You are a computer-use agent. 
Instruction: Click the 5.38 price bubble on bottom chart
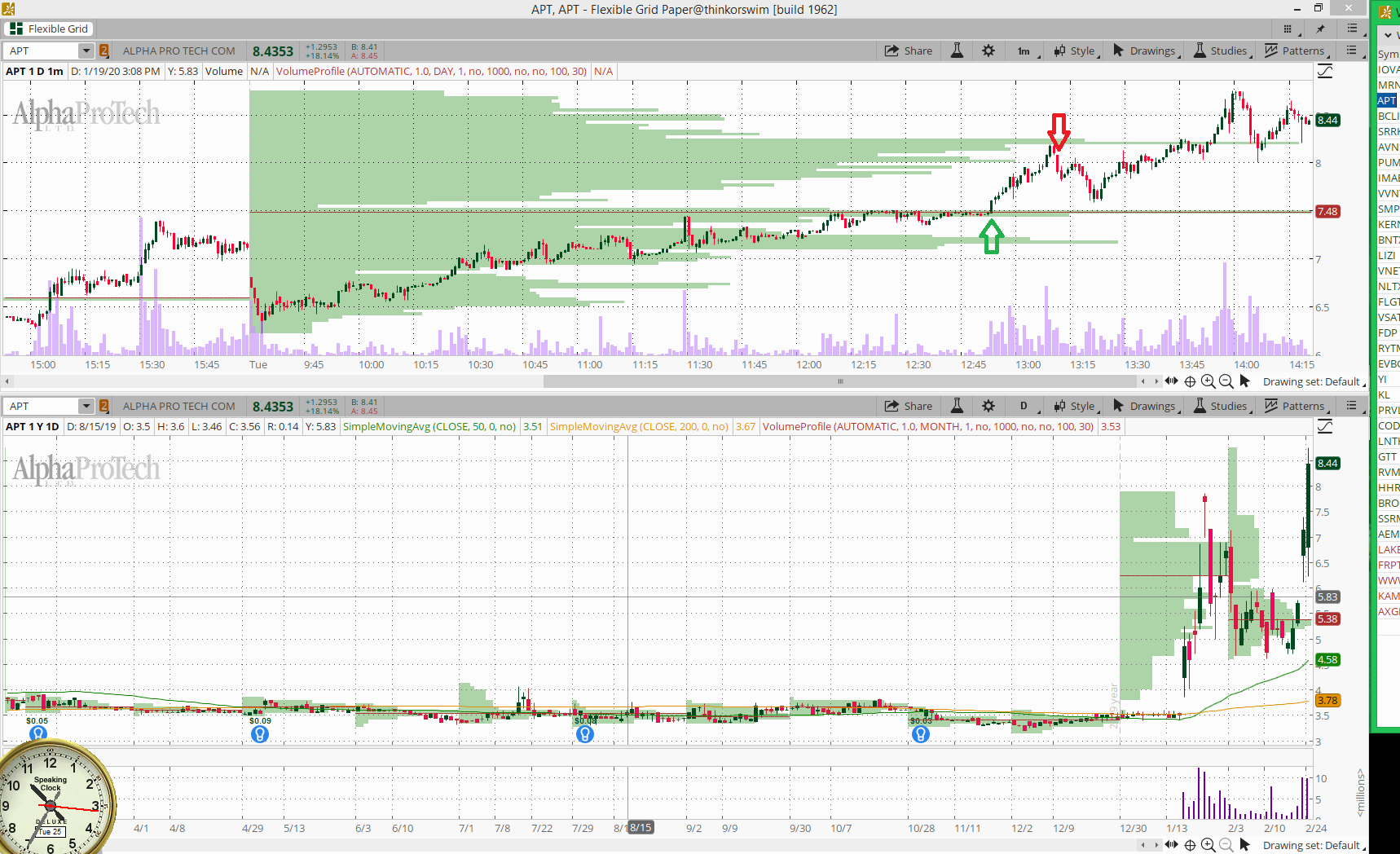(x=1327, y=619)
